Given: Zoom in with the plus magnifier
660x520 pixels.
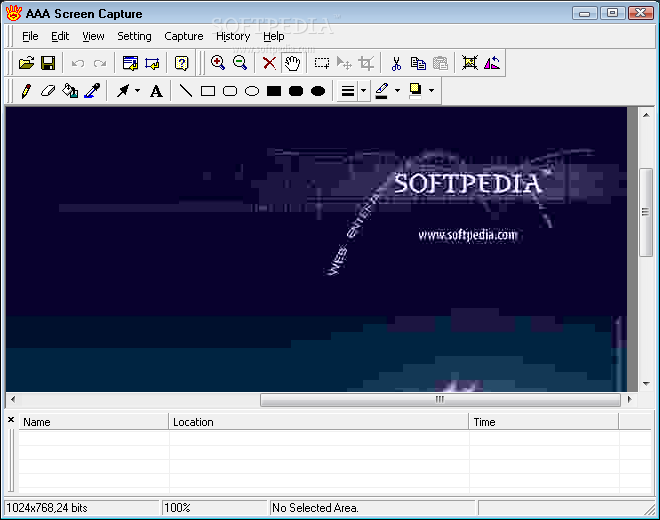Looking at the screenshot, I should click(218, 63).
